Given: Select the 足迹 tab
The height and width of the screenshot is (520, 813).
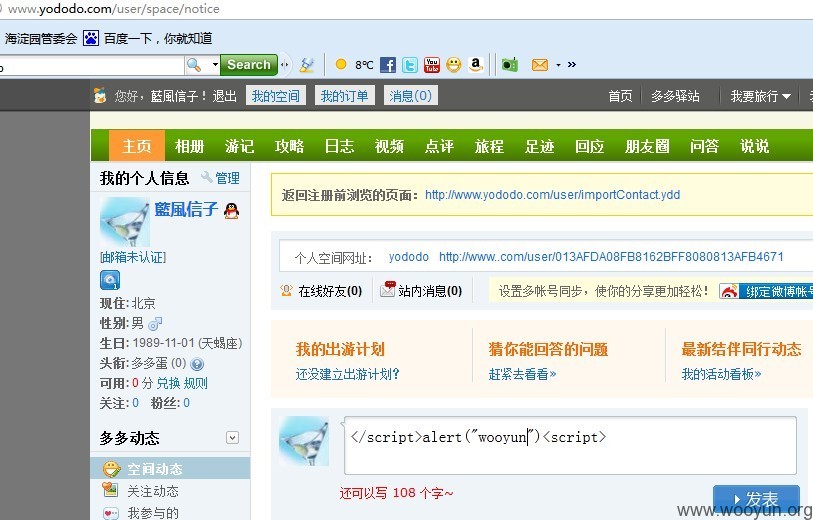Looking at the screenshot, I should (x=539, y=146).
